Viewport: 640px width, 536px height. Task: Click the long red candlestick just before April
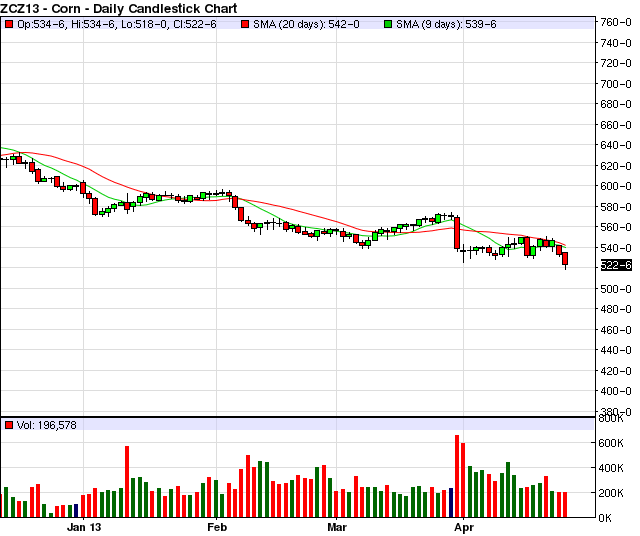click(457, 233)
